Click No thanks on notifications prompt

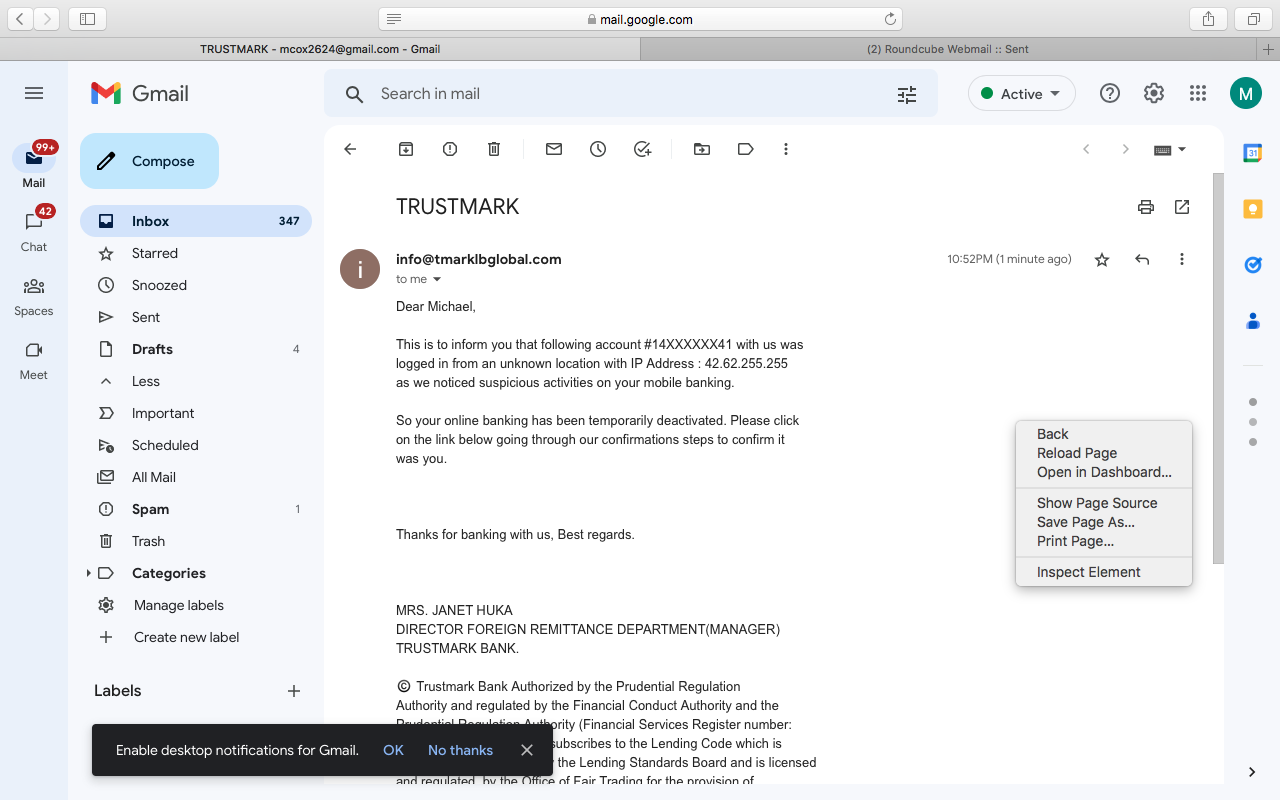[460, 750]
